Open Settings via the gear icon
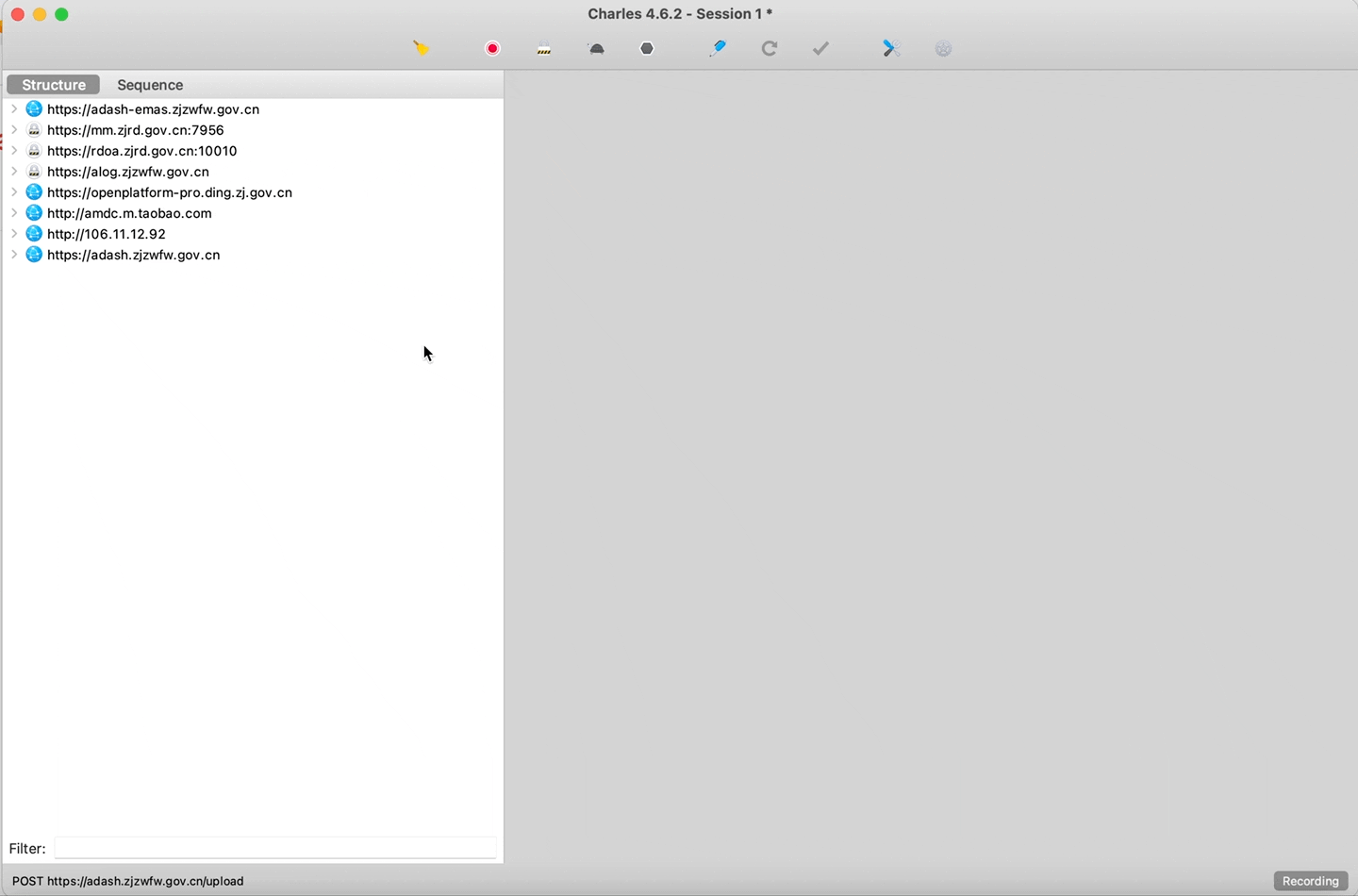The height and width of the screenshot is (896, 1358). 944,49
